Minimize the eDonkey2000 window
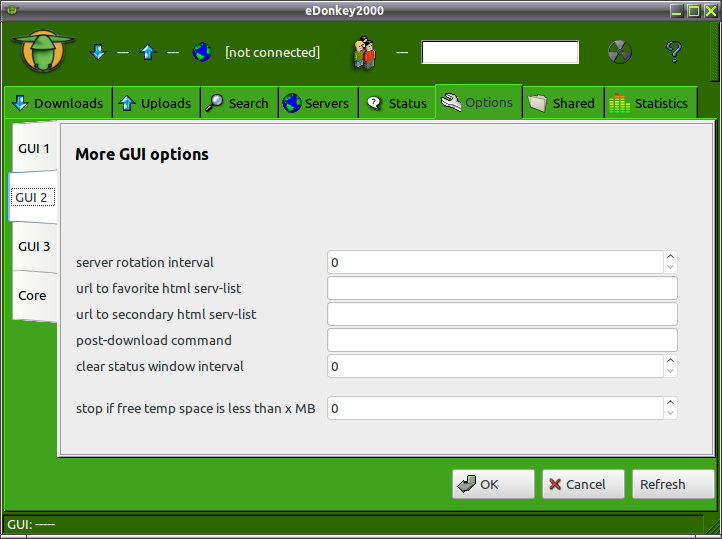This screenshot has height=539, width=722. coord(676,11)
